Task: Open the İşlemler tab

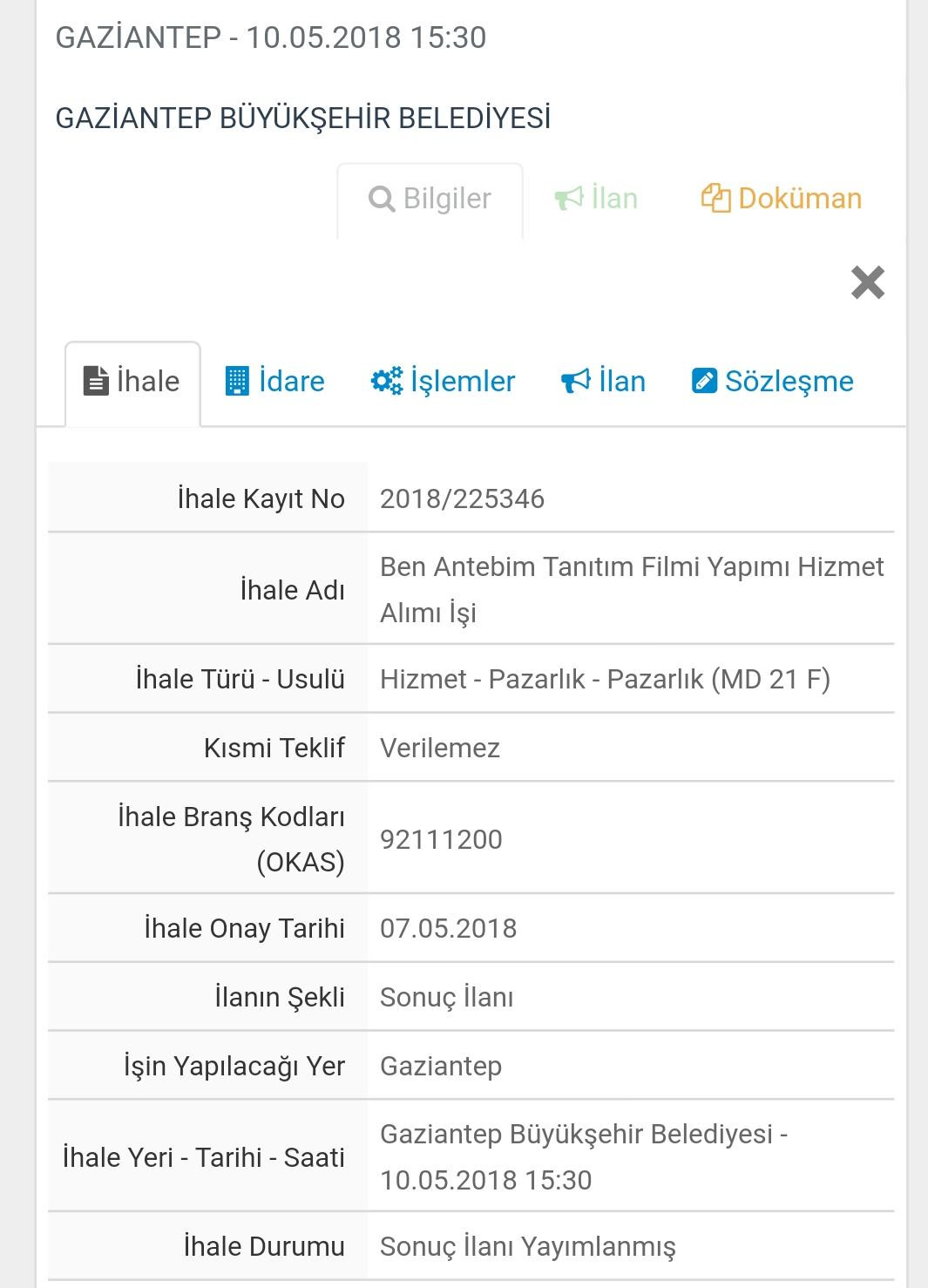Action: [463, 381]
